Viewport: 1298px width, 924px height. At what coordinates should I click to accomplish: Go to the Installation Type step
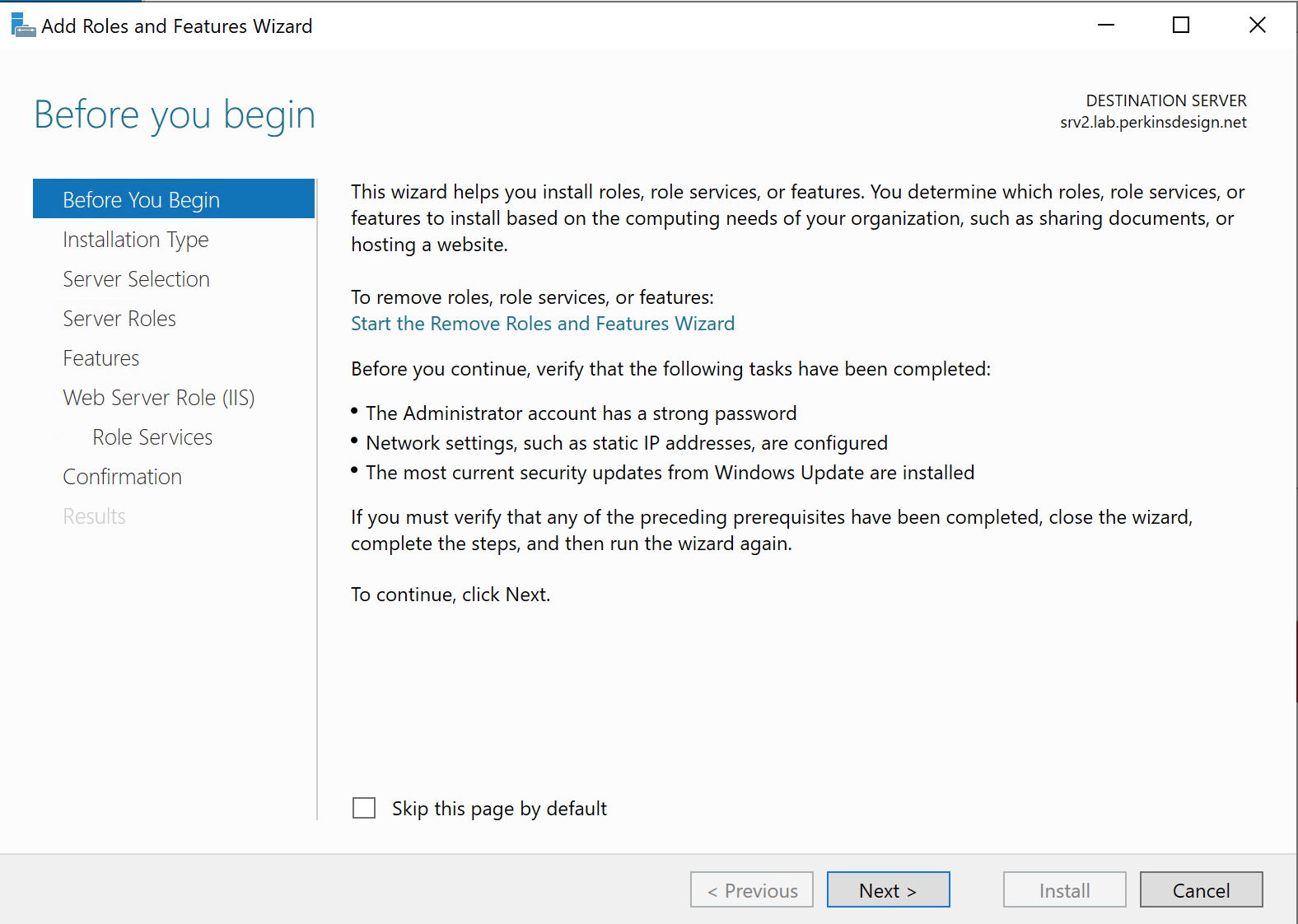136,240
